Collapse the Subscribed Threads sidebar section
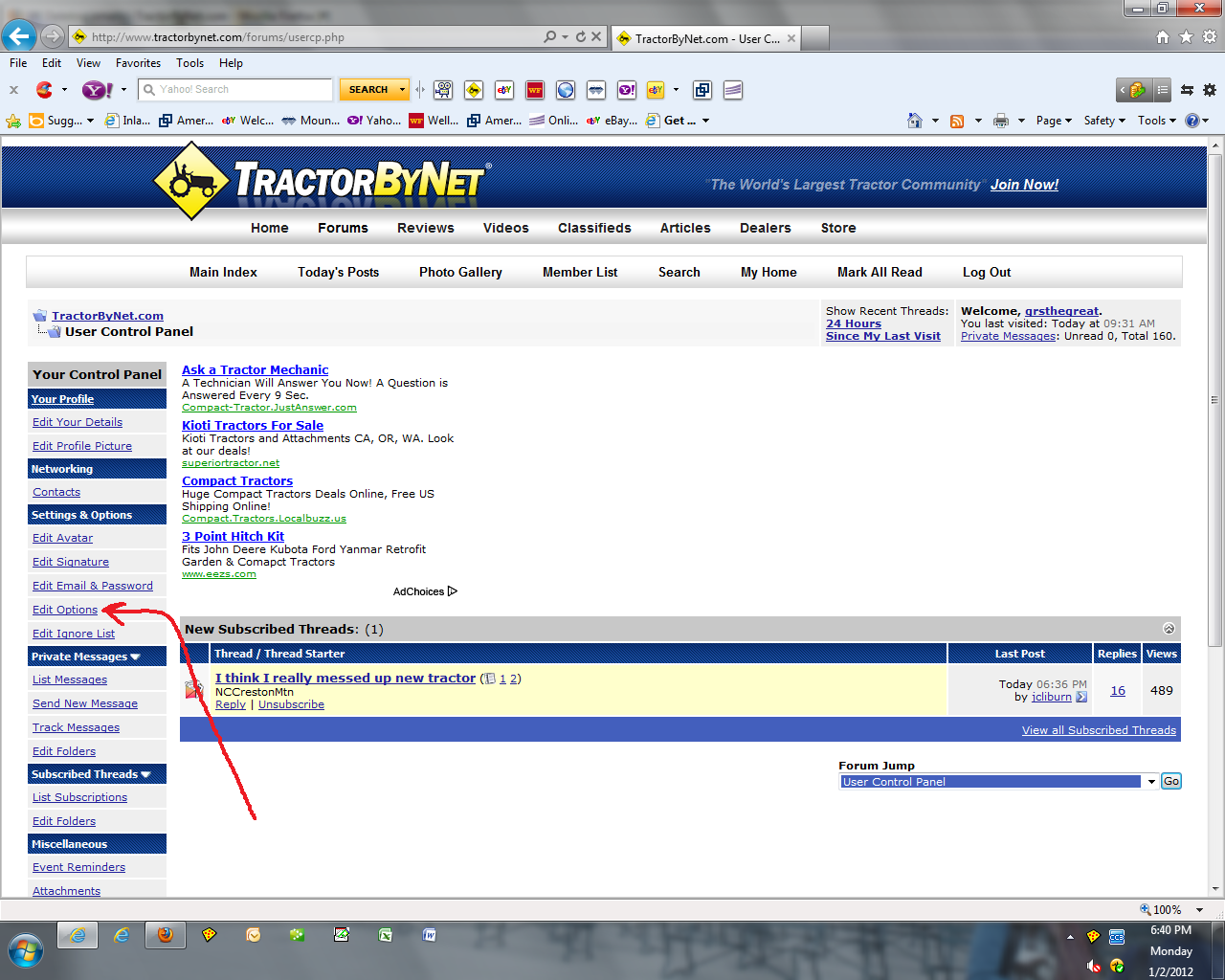Image resolution: width=1225 pixels, height=980 pixels. pyautogui.click(x=145, y=774)
